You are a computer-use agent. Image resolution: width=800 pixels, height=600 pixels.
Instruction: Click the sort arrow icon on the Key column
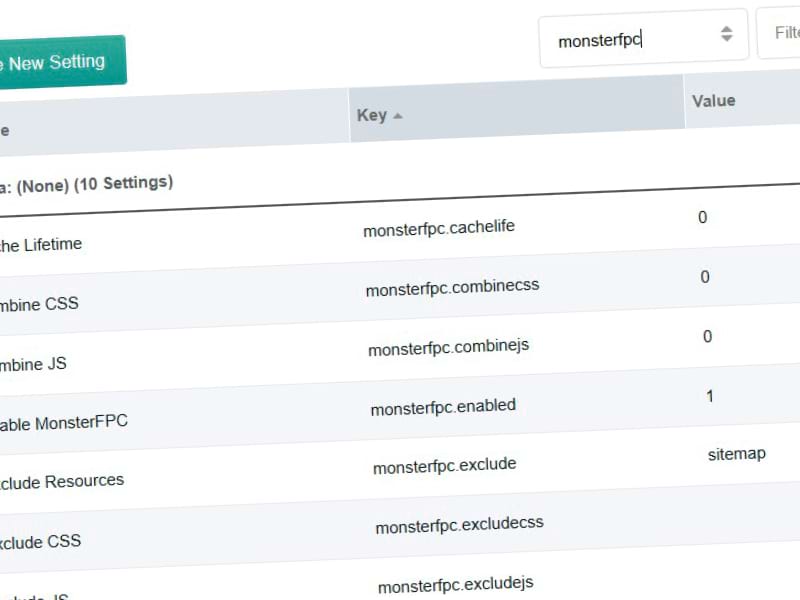398,115
